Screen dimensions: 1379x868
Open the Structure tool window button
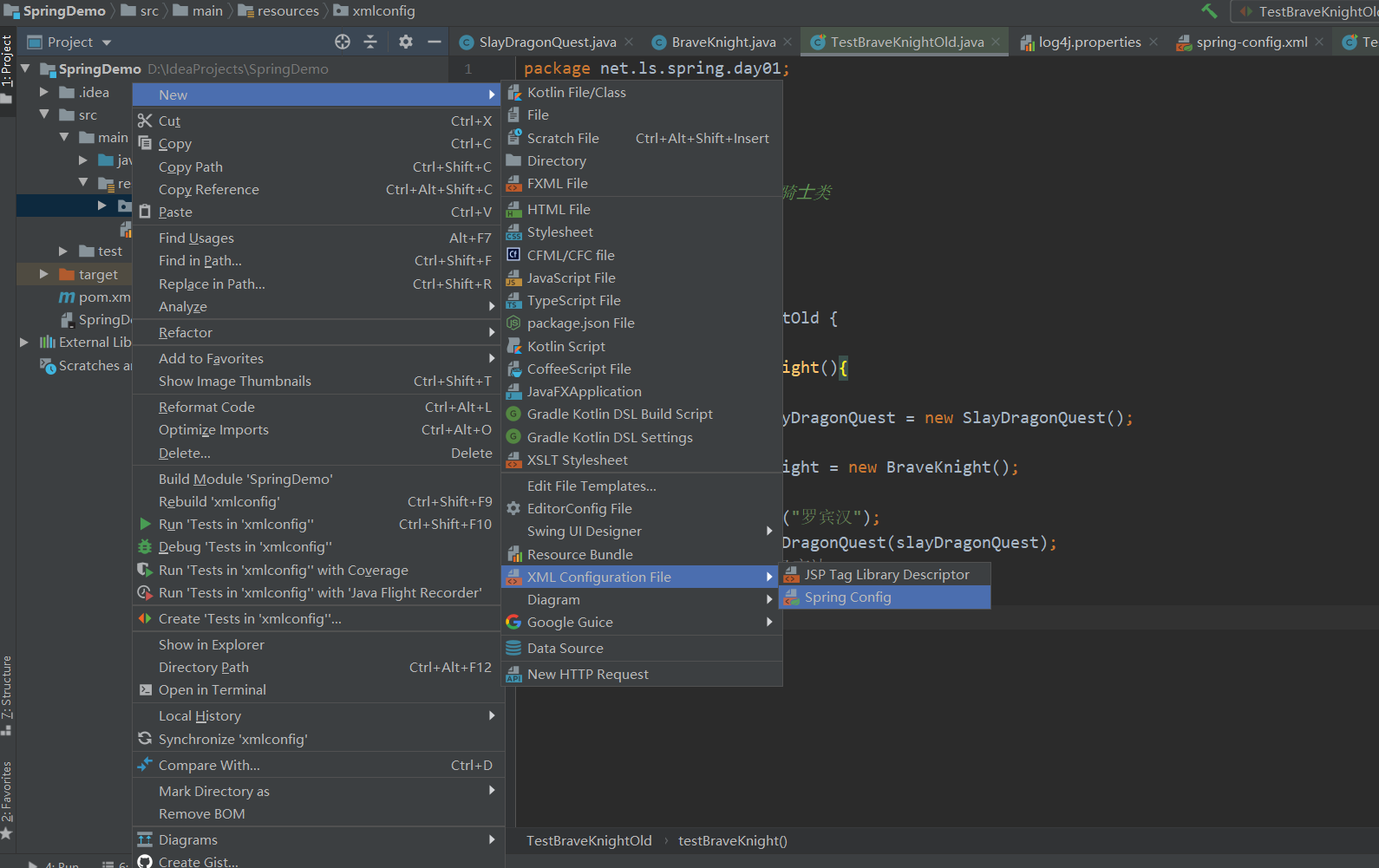7,695
